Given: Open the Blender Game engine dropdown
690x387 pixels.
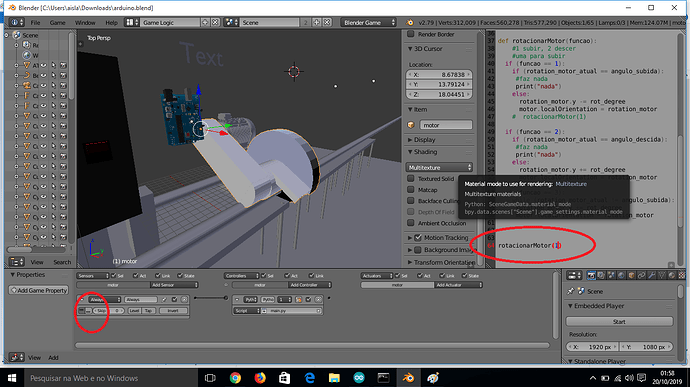Looking at the screenshot, I should point(368,22).
